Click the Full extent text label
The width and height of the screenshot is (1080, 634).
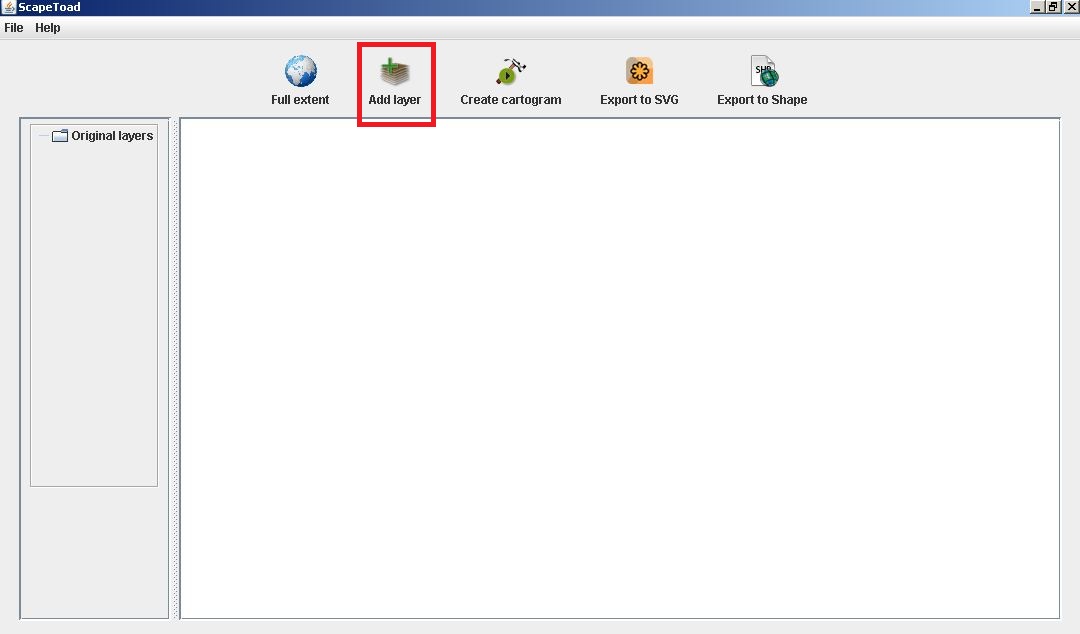300,100
